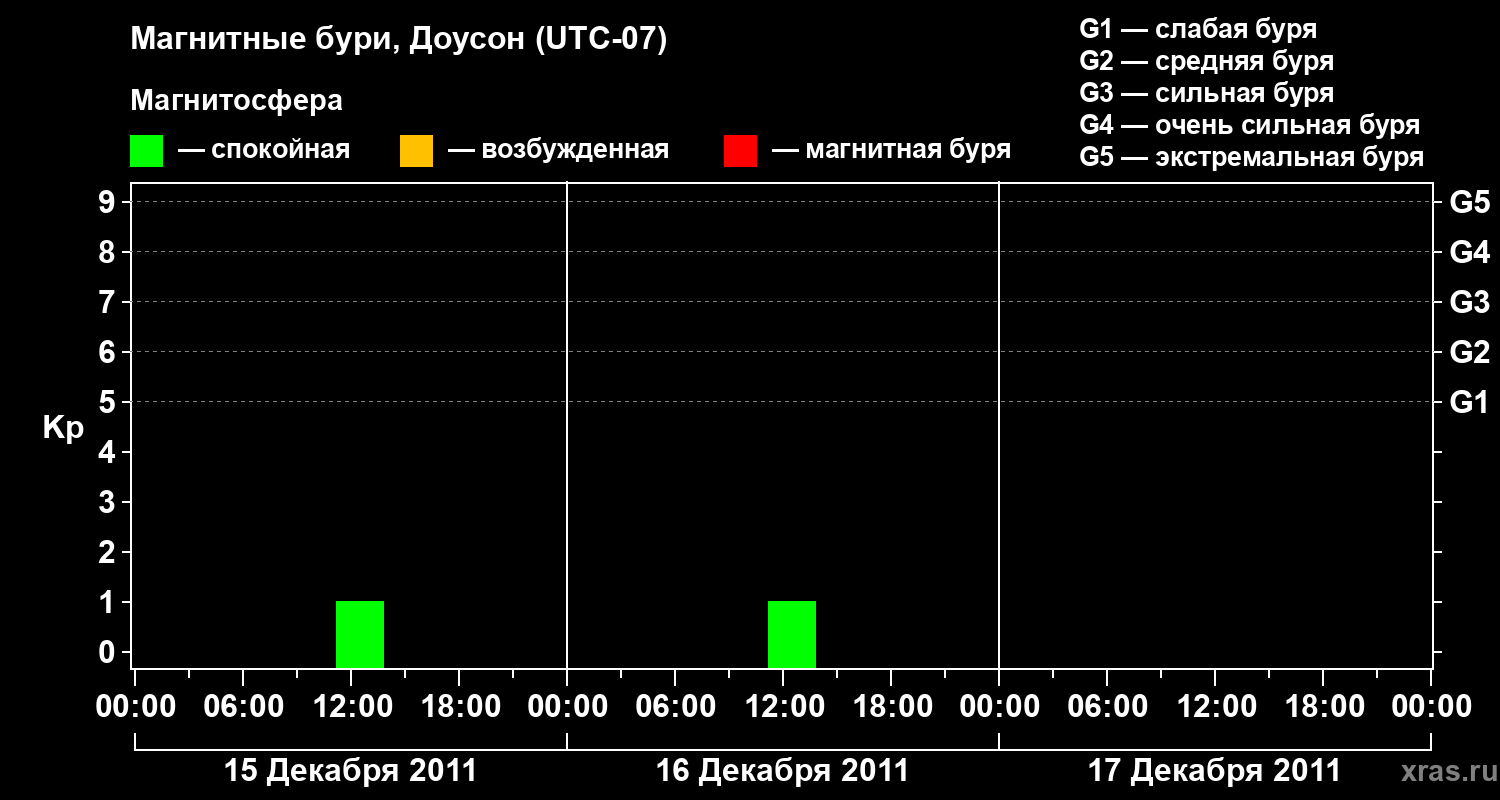
Task: Click the '12:00' time label under 15 Декабря
Action: point(351,706)
